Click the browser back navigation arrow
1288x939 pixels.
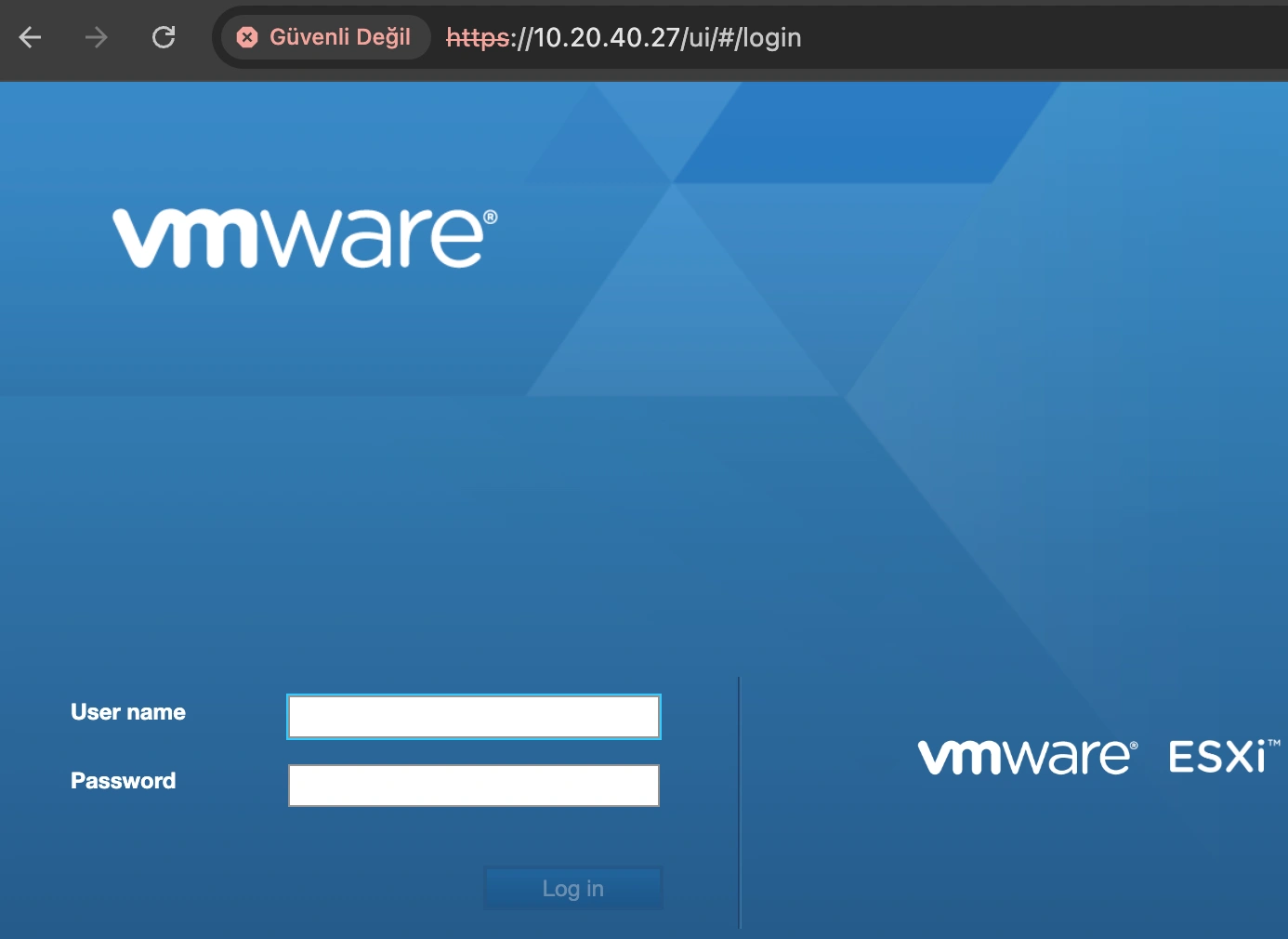[31, 37]
